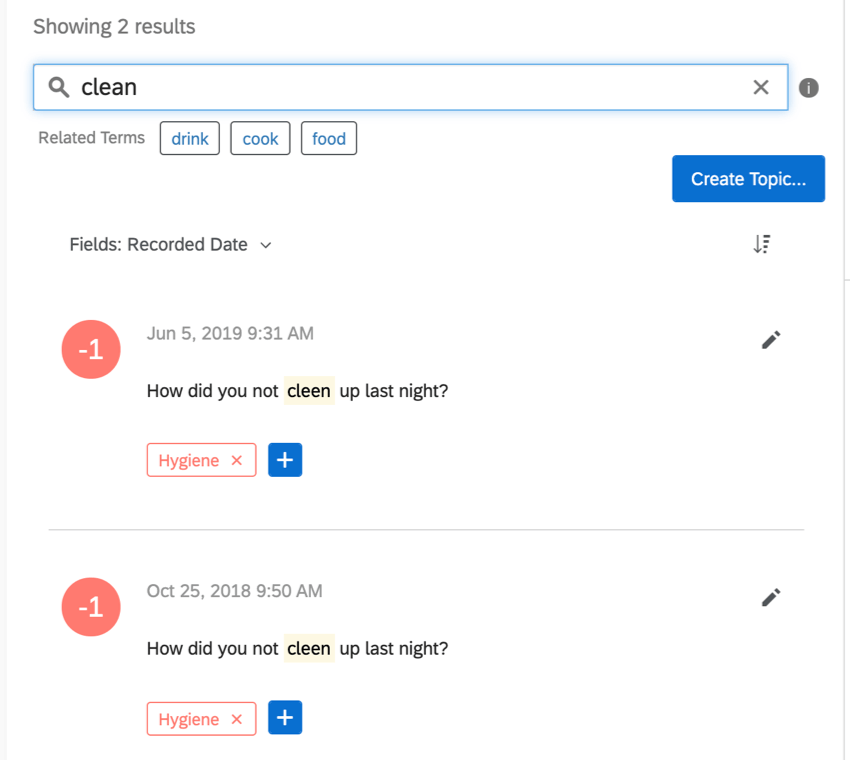Open the search info icon

tap(808, 87)
